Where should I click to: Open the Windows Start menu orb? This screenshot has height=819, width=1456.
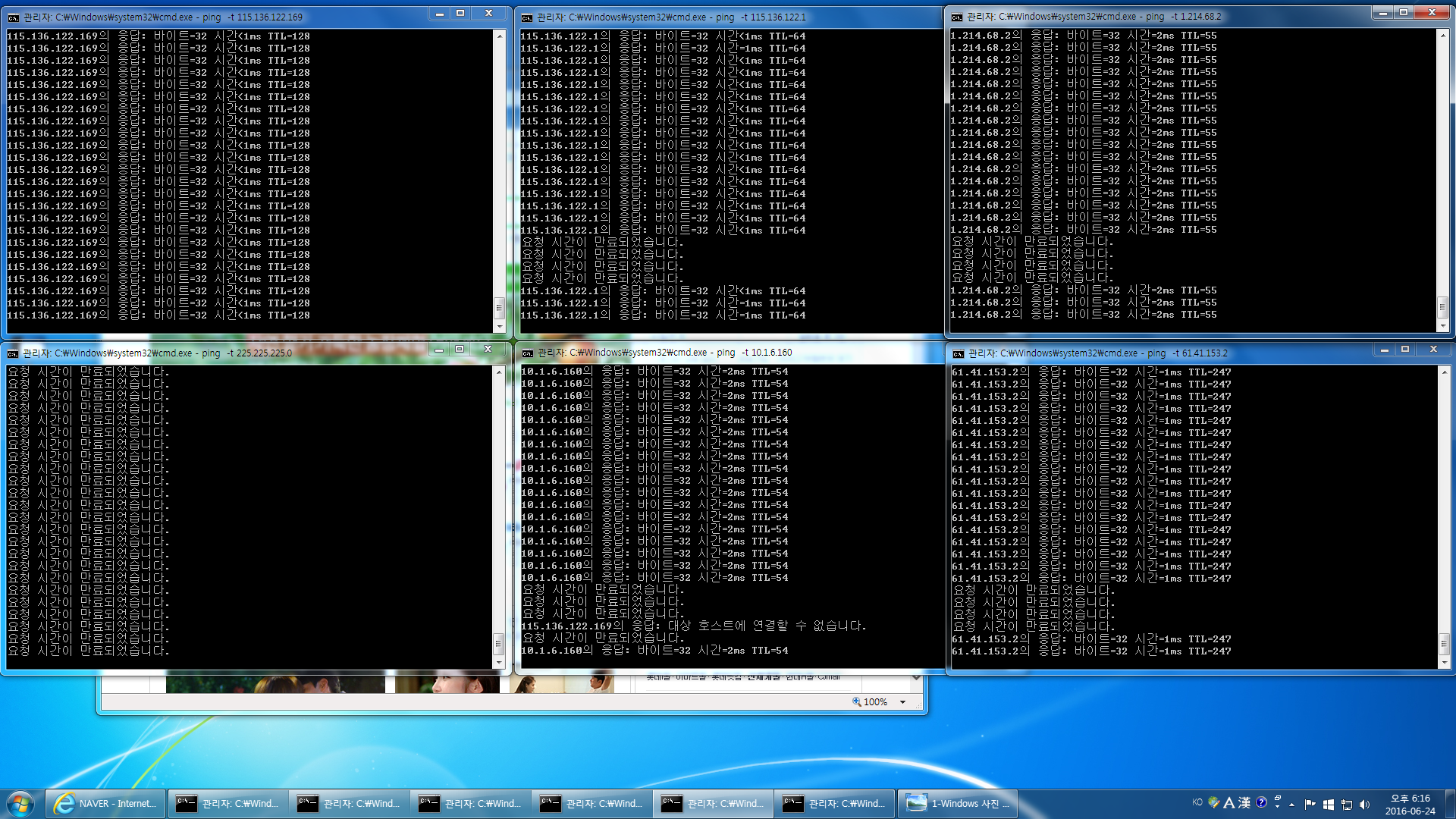click(20, 803)
